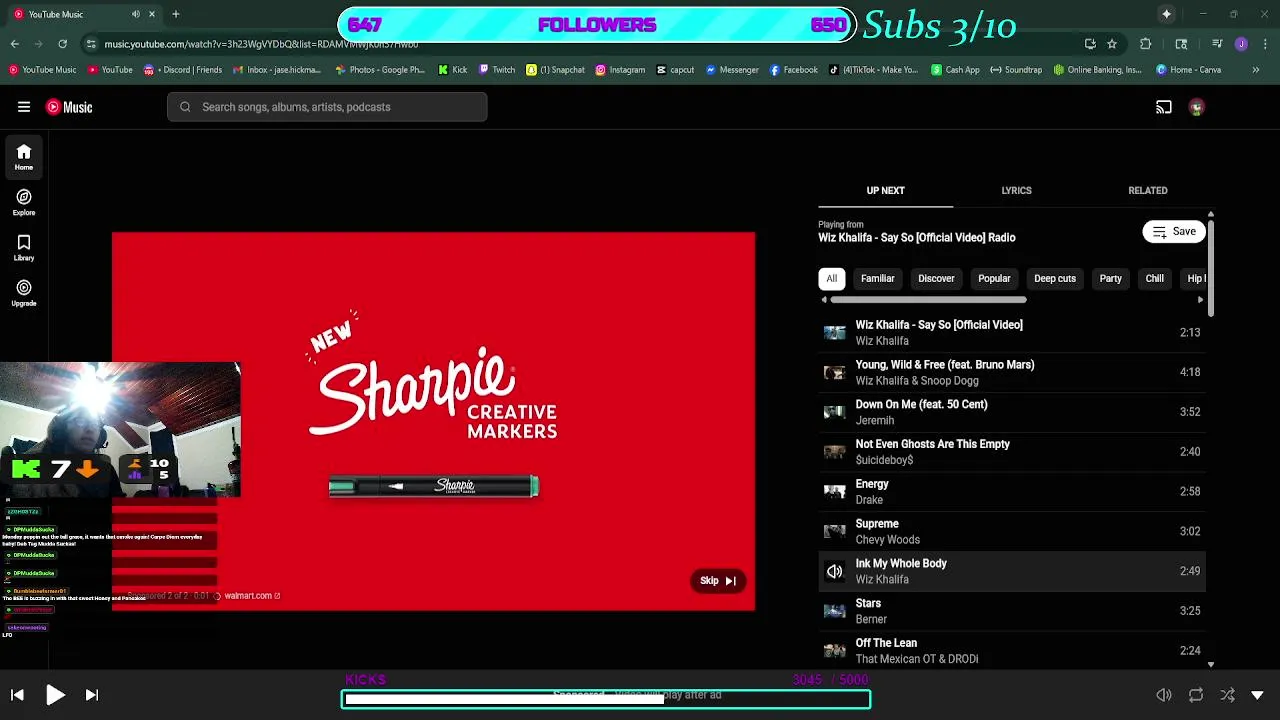Save the radio queue to playlist
Viewport: 1280px width, 720px height.
tap(1174, 231)
